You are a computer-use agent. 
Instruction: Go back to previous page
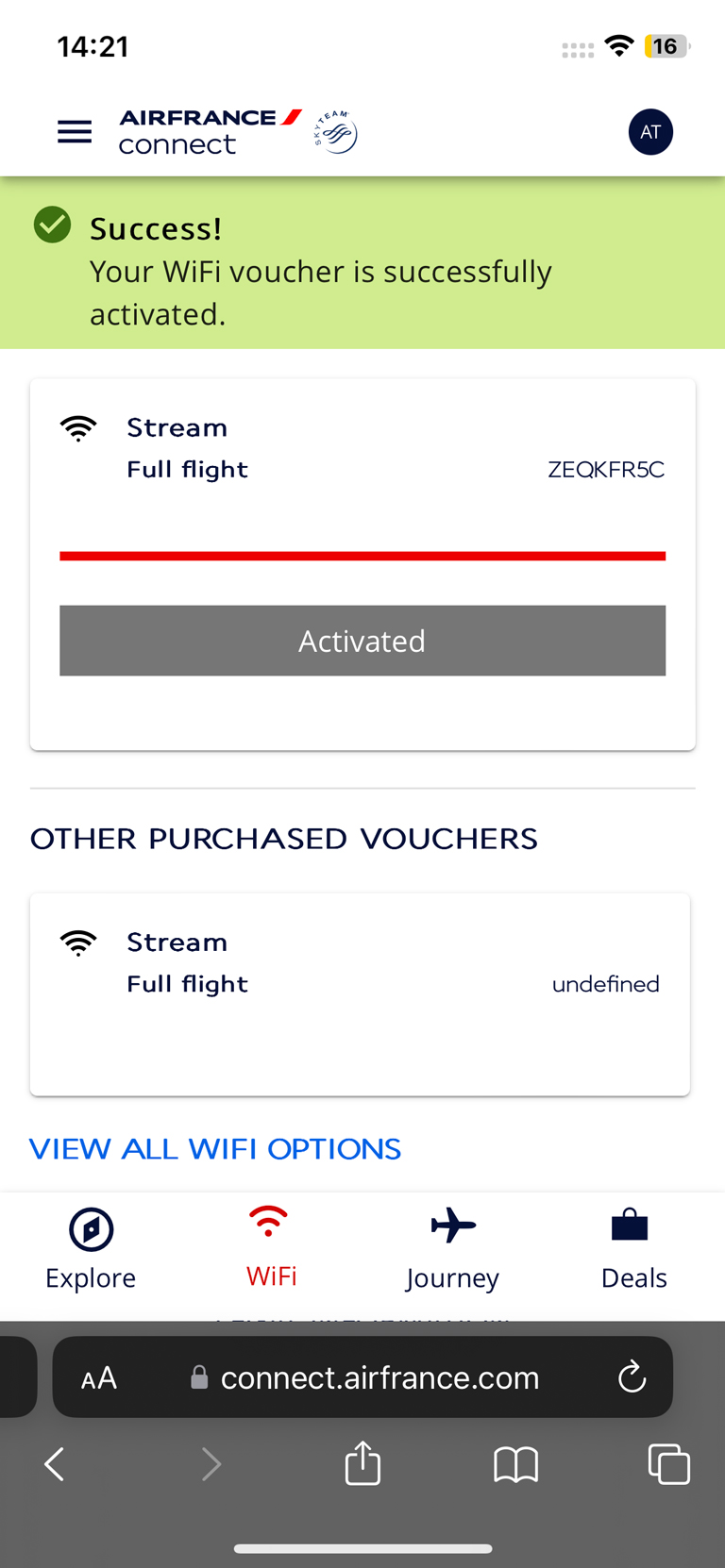click(55, 1464)
